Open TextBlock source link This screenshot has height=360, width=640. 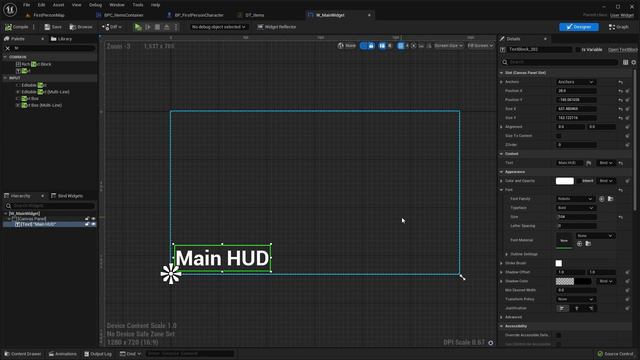[x=622, y=50]
